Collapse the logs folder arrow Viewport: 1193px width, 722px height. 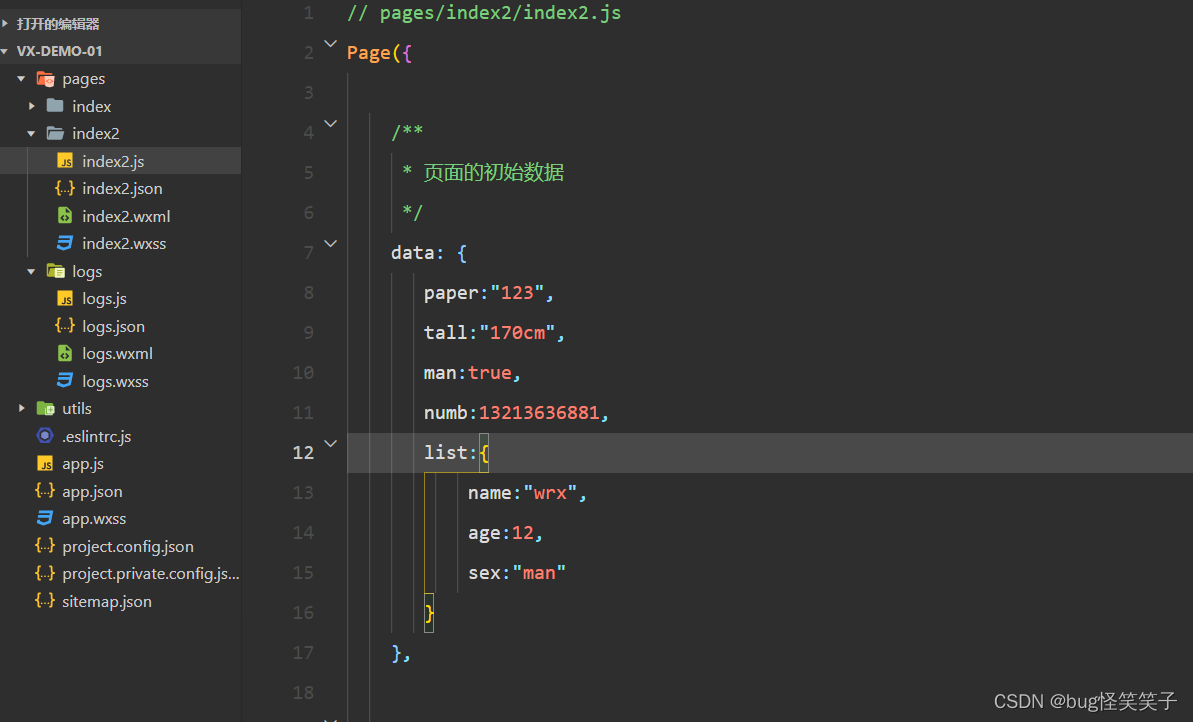coord(31,271)
